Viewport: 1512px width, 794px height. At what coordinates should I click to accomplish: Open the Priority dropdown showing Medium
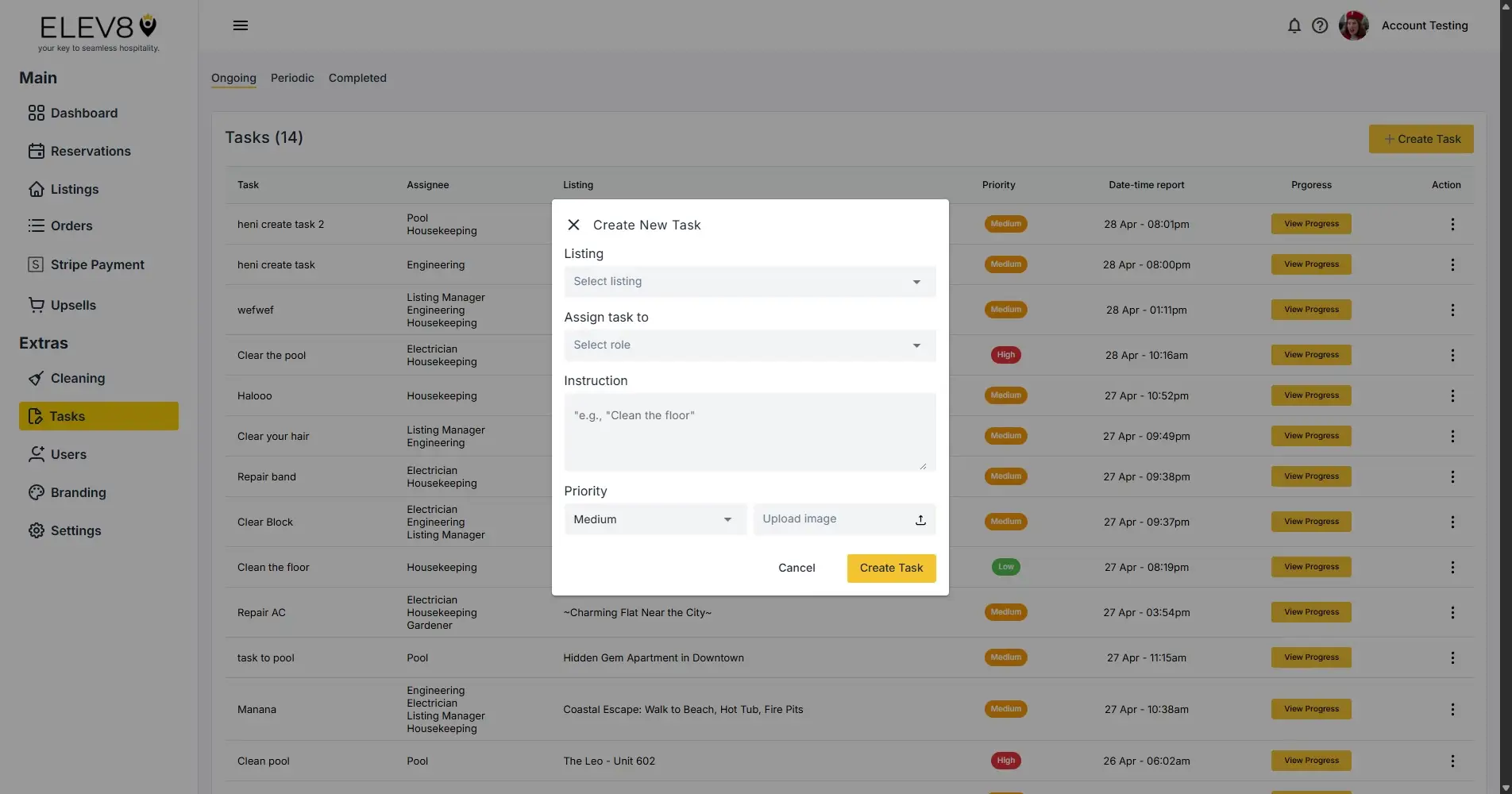click(x=654, y=519)
